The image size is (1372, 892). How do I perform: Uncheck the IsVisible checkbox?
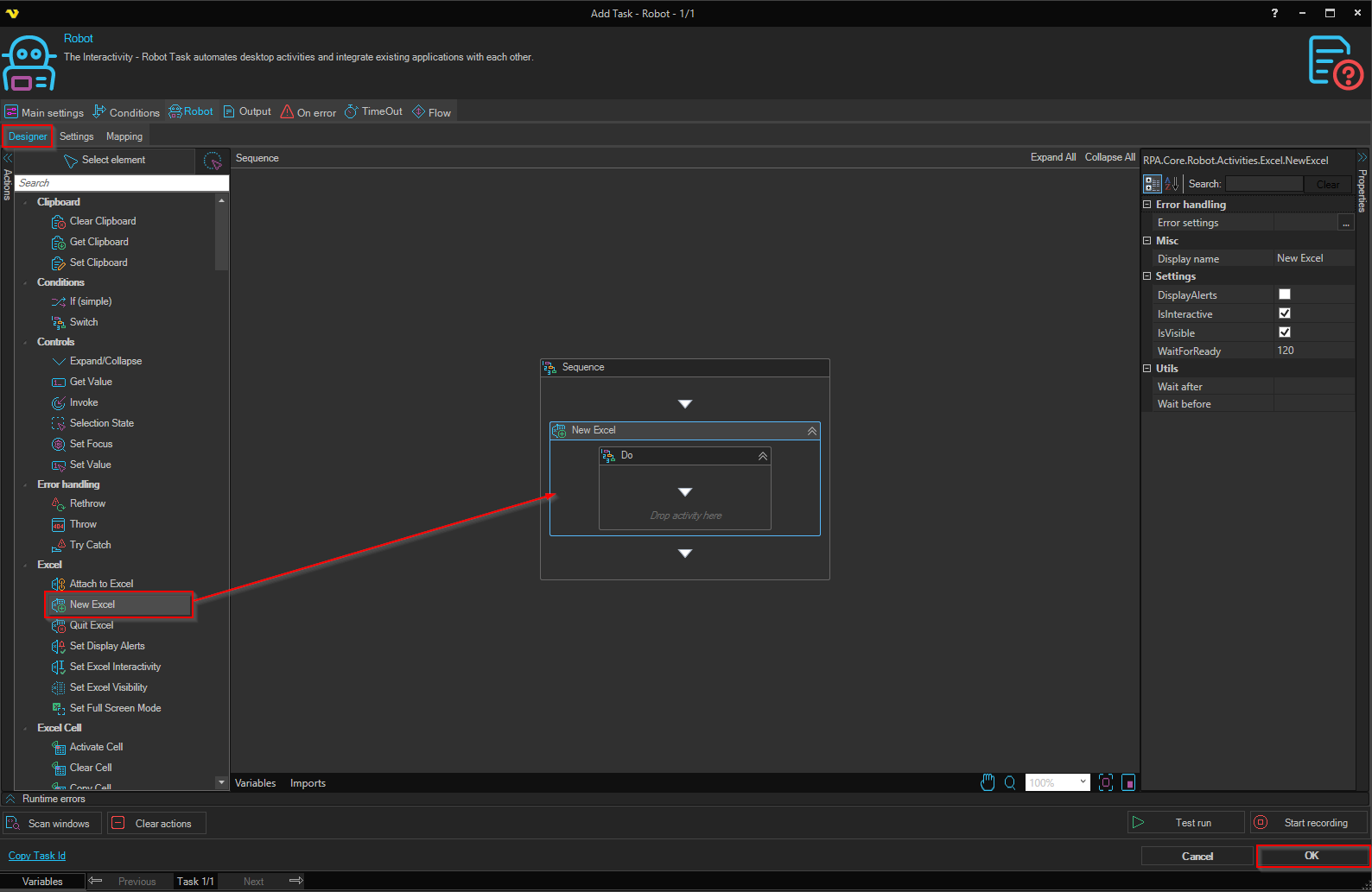click(1284, 332)
